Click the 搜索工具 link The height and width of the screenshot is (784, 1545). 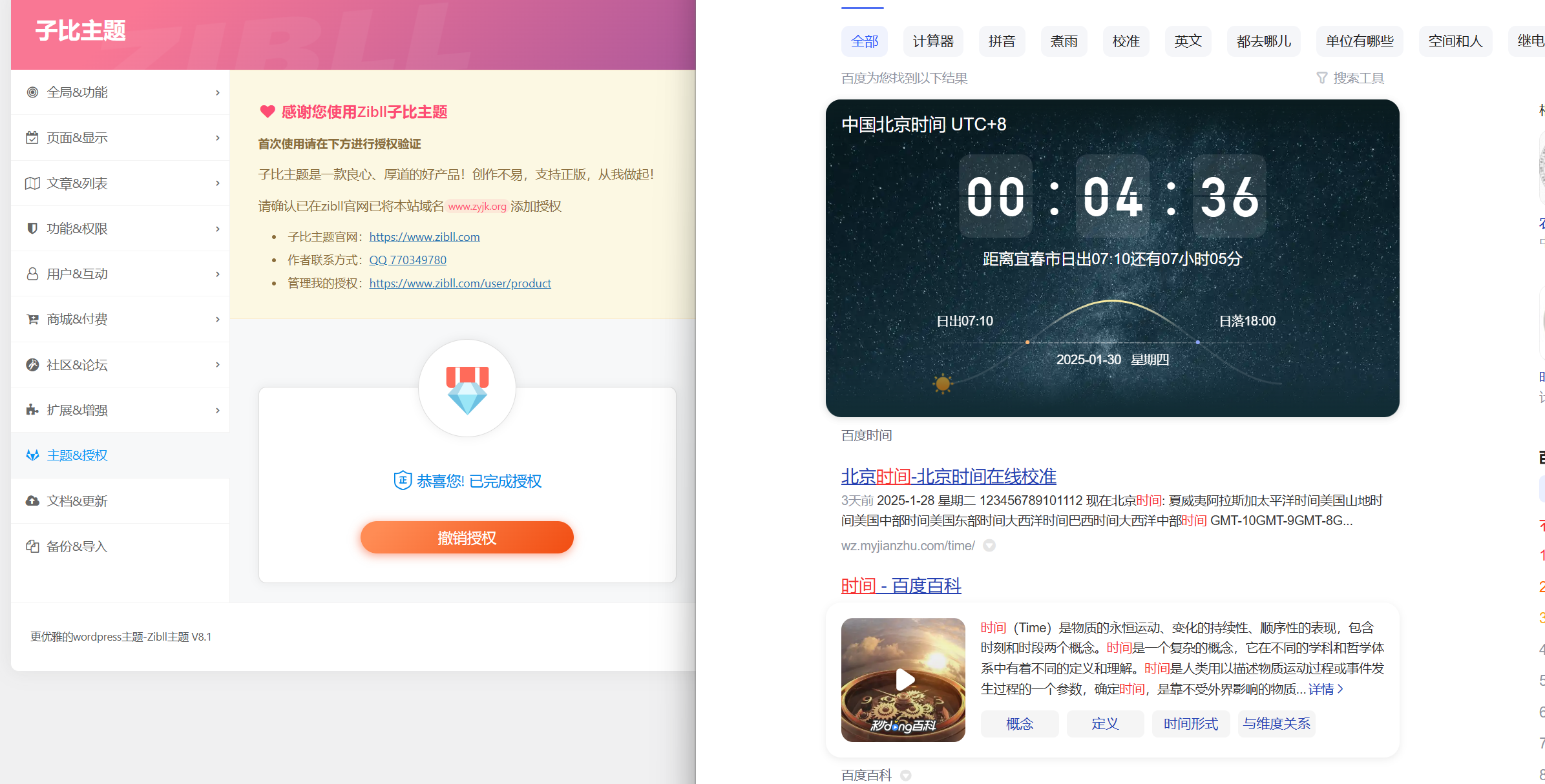1358,78
